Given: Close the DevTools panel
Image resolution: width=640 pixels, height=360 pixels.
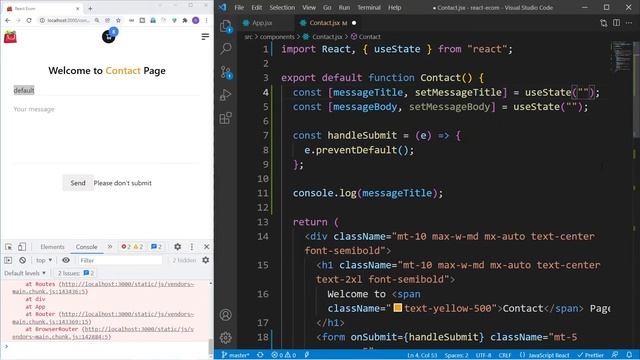Looking at the screenshot, I should click(207, 247).
